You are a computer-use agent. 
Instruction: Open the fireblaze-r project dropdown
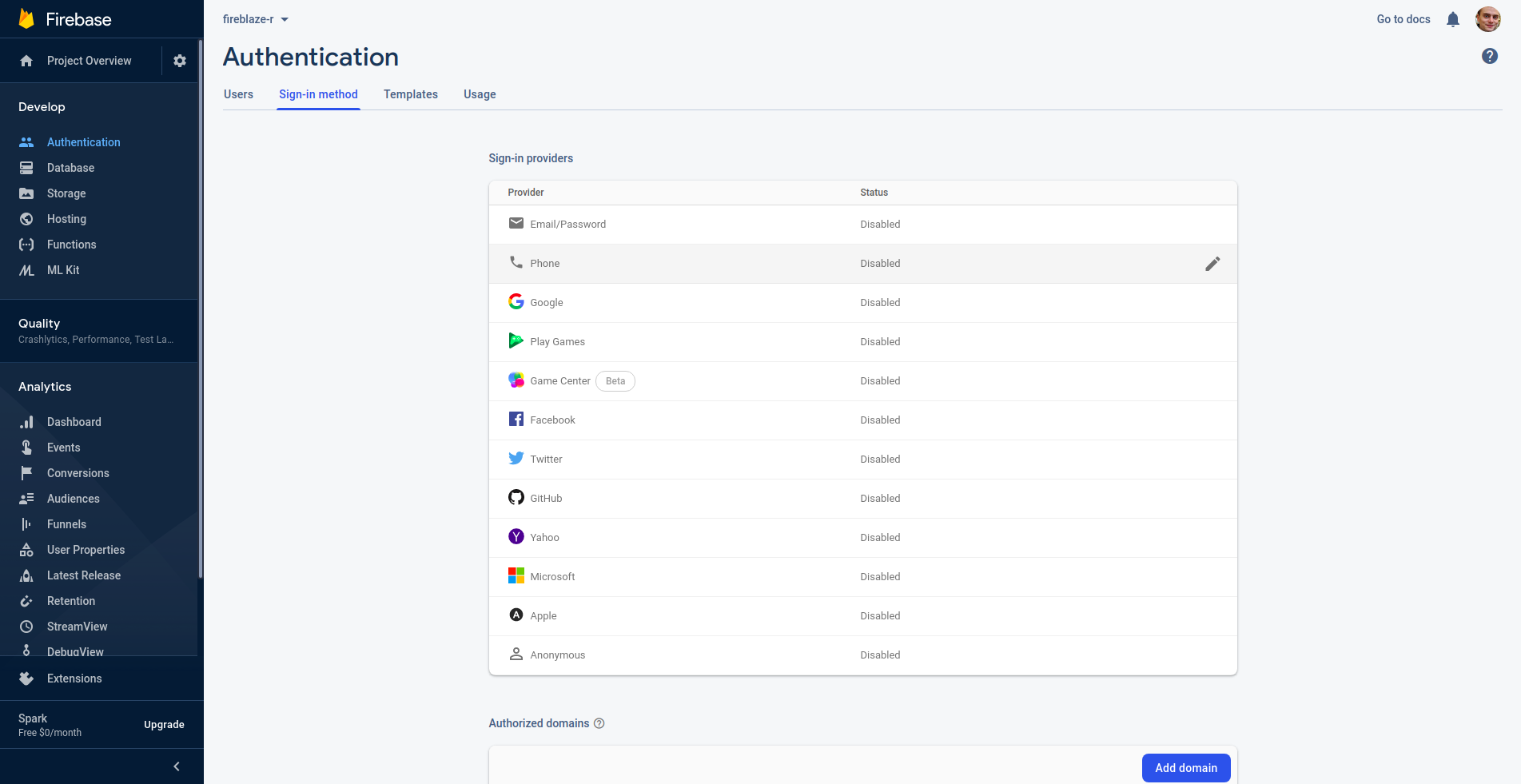click(x=256, y=19)
